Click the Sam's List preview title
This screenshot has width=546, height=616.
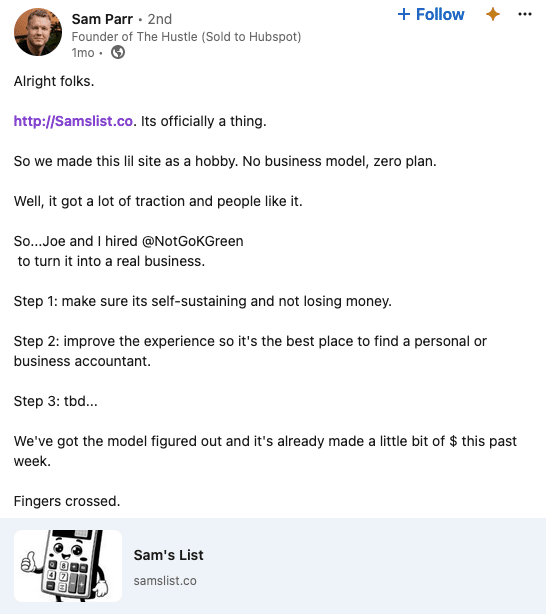point(169,555)
